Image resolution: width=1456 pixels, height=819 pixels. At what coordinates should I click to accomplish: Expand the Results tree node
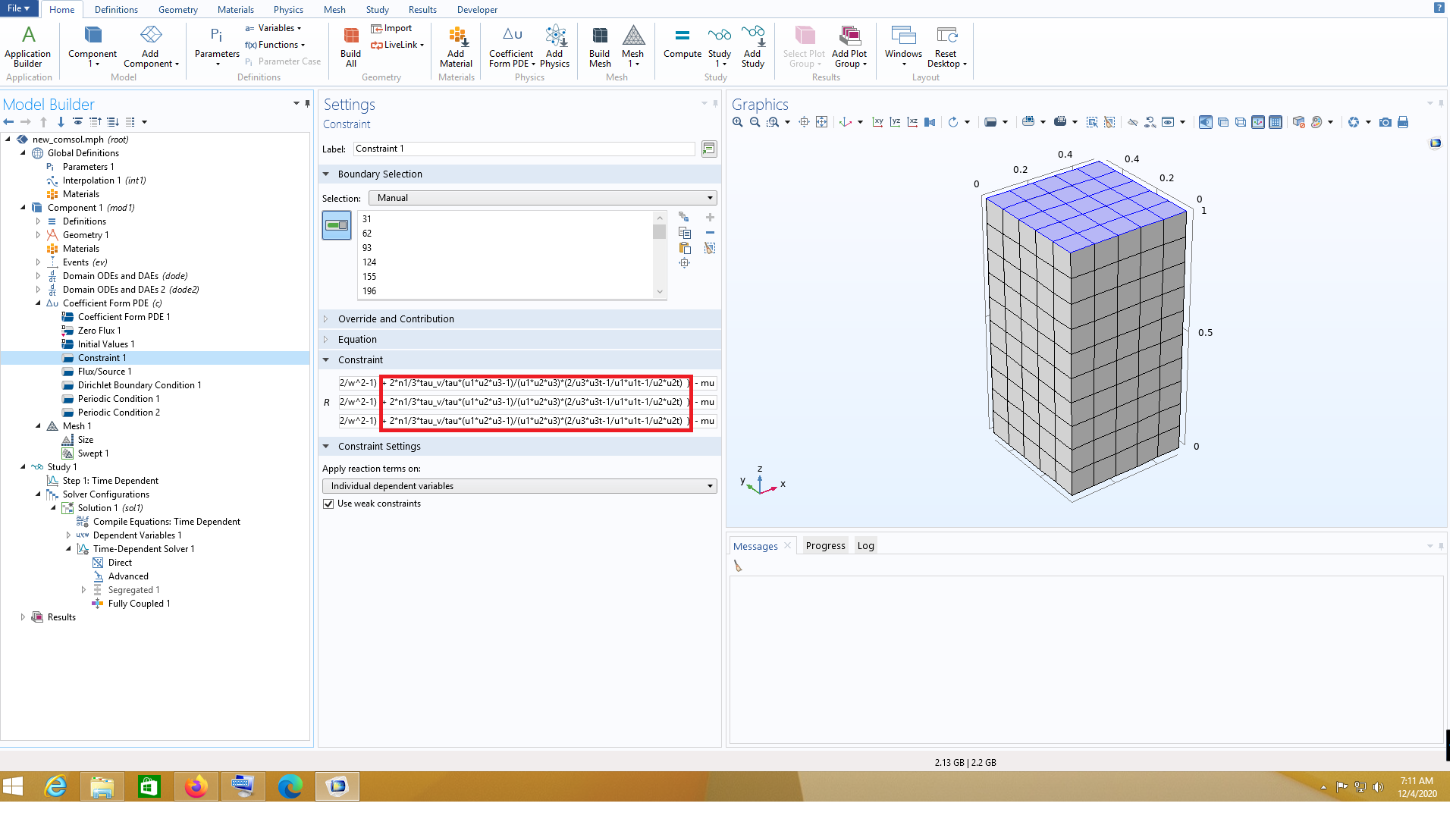[x=23, y=617]
